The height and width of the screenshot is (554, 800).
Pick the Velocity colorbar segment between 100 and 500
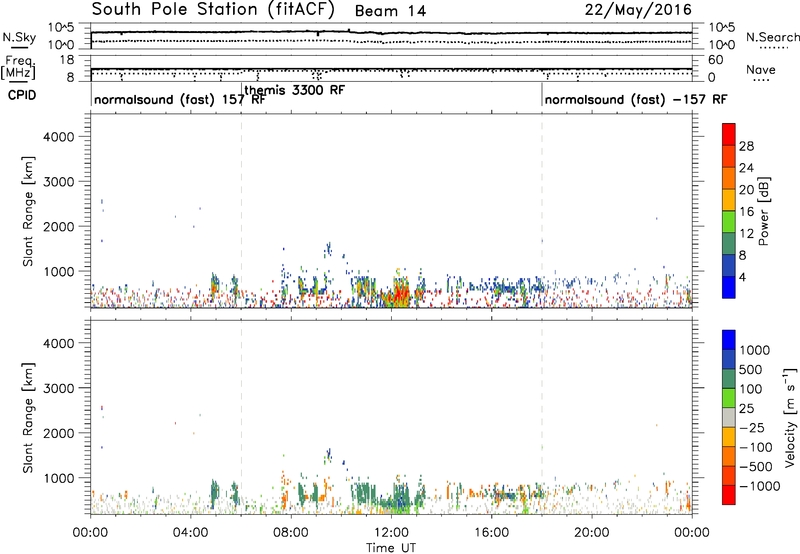pos(729,379)
